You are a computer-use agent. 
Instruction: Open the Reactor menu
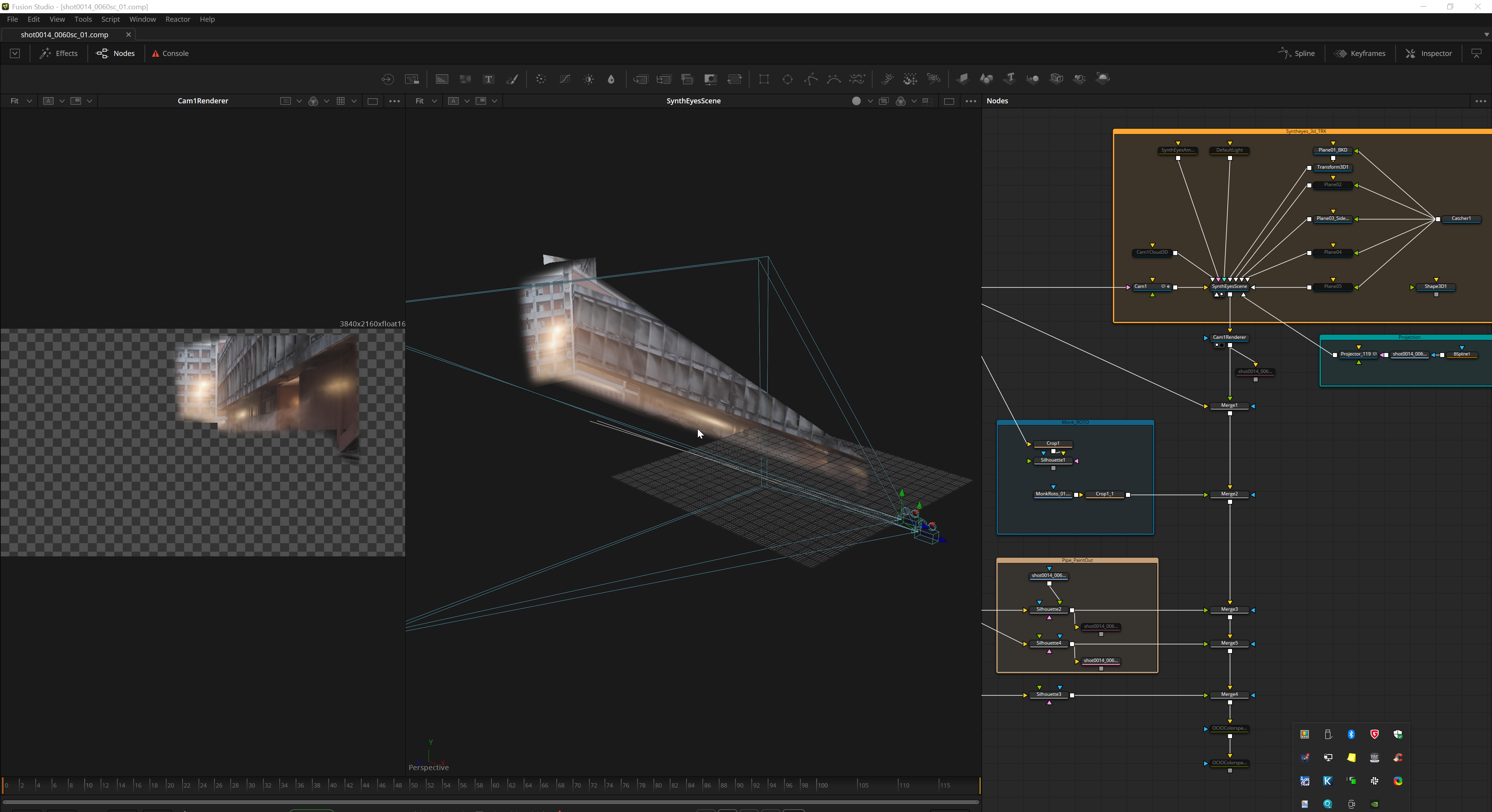pyautogui.click(x=177, y=19)
